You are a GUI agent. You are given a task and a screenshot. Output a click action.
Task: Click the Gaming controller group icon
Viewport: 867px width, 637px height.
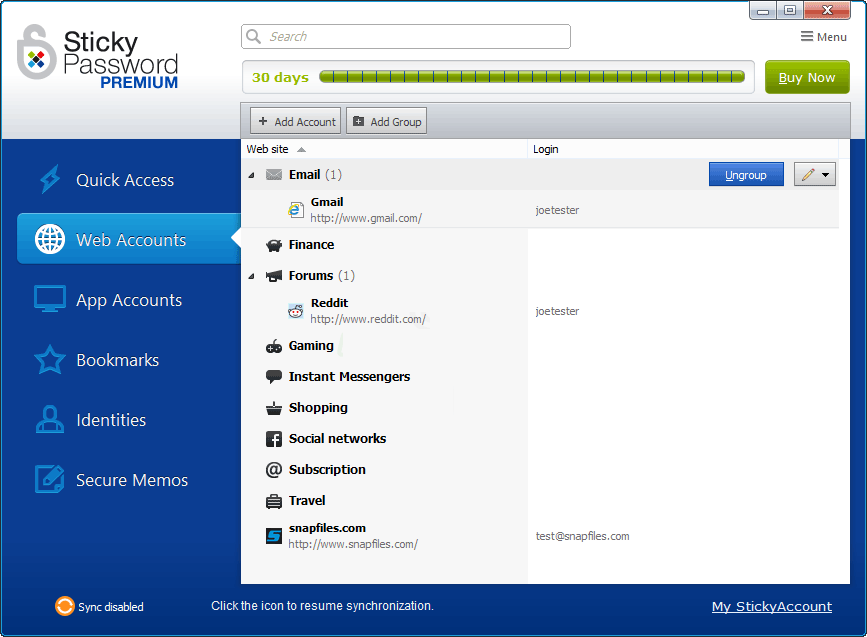[x=273, y=346]
